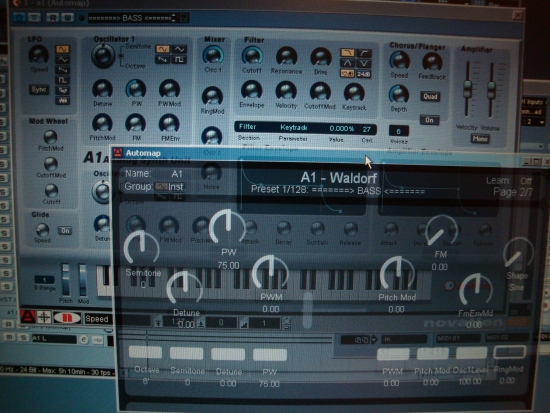Enable the 24dB filter slope
This screenshot has height=413, width=550.
(364, 74)
